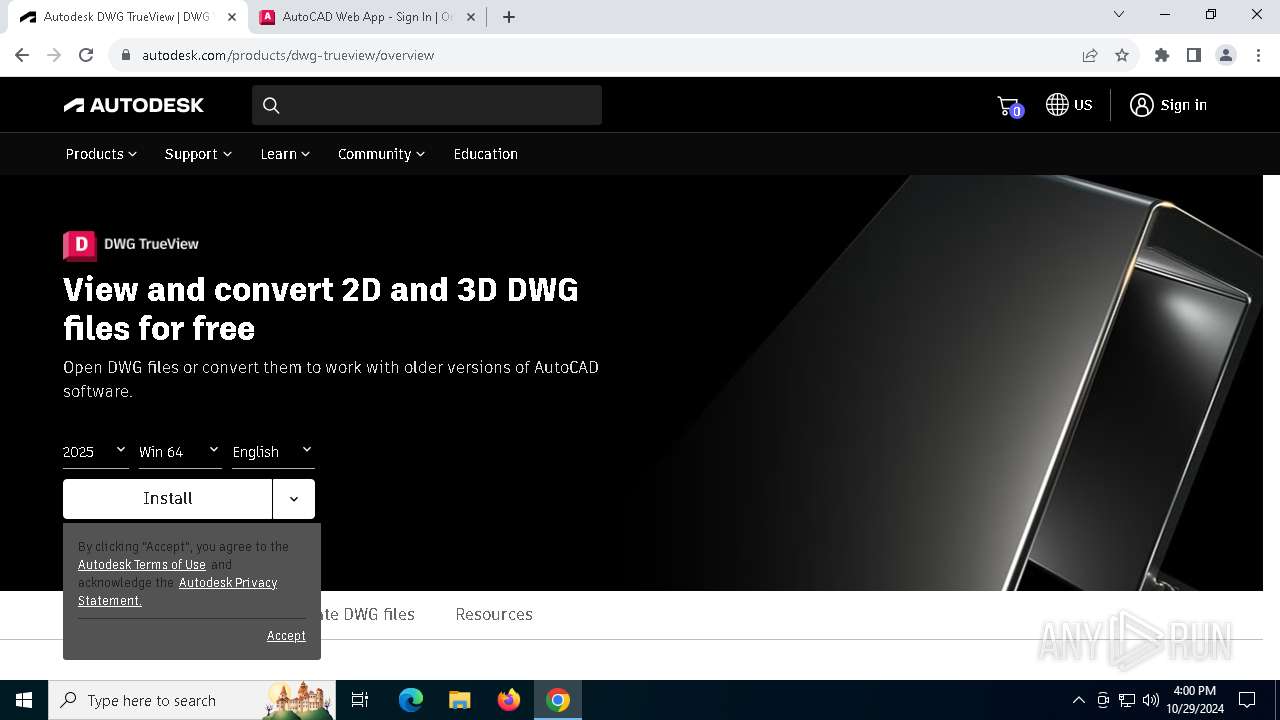Viewport: 1280px width, 720px height.
Task: Expand the Community menu
Action: tap(381, 154)
